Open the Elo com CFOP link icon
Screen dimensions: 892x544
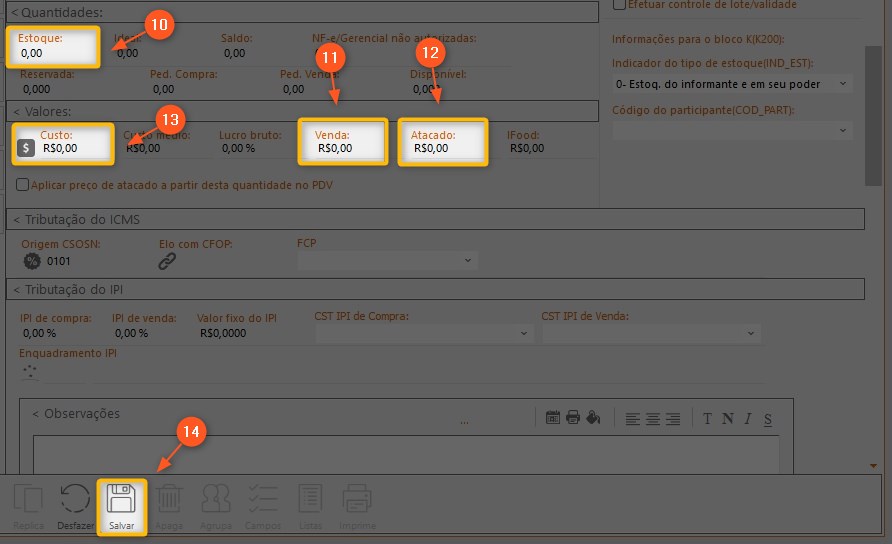pos(167,261)
